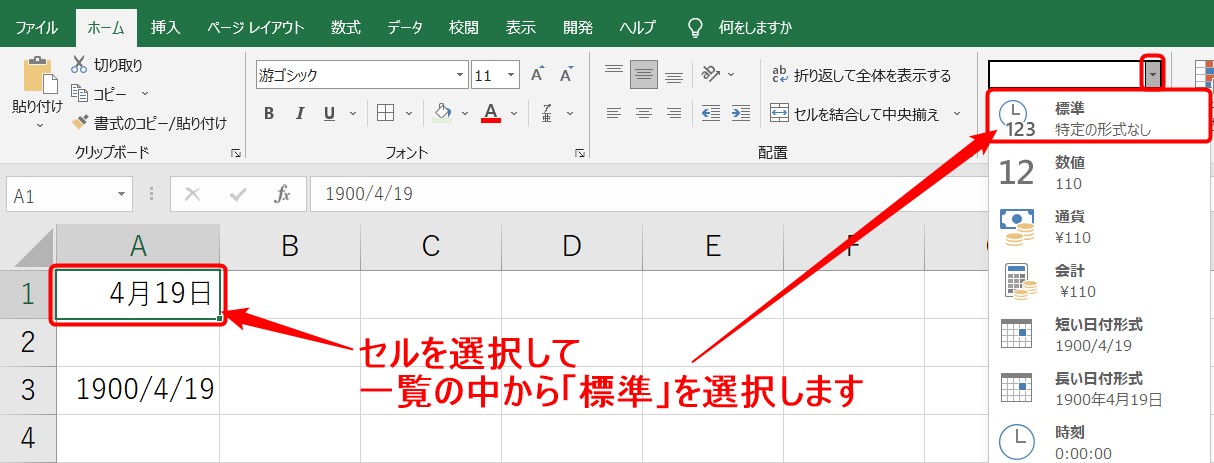Expand the Paste options arrow
The image size is (1214, 463).
40,125
